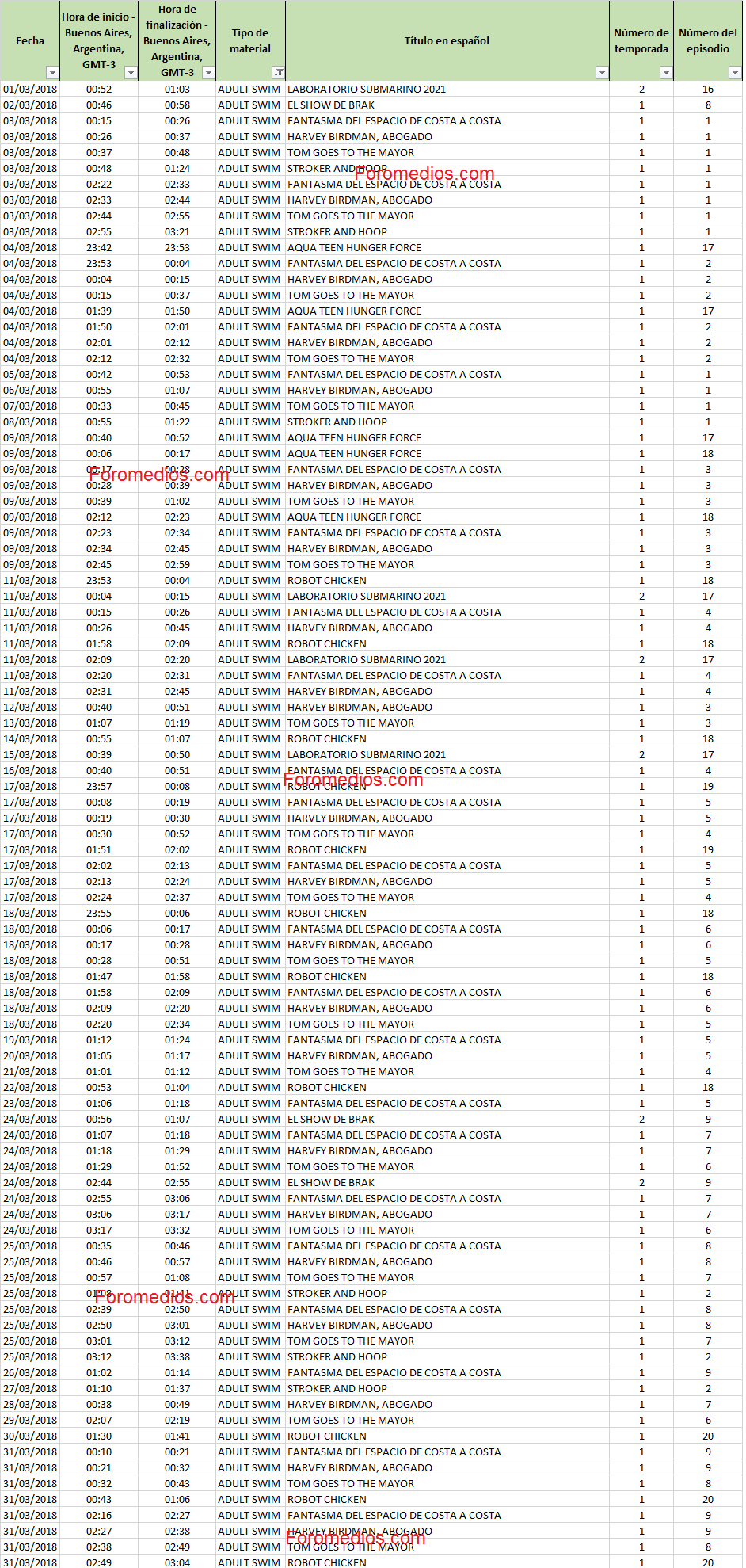Select the Tipo de material header cell
Screen dimensions: 746x1568
point(250,40)
